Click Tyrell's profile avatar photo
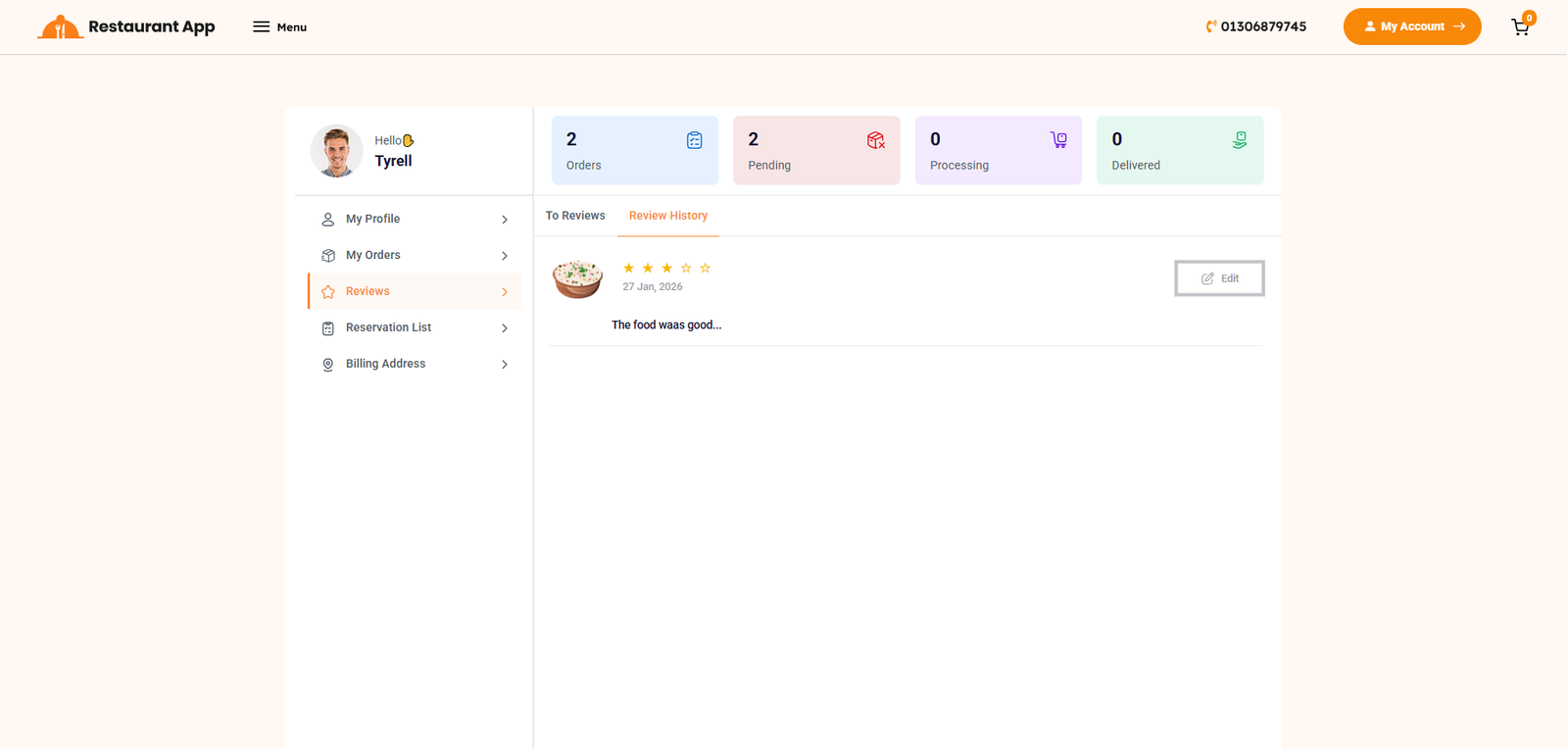 pyautogui.click(x=337, y=151)
